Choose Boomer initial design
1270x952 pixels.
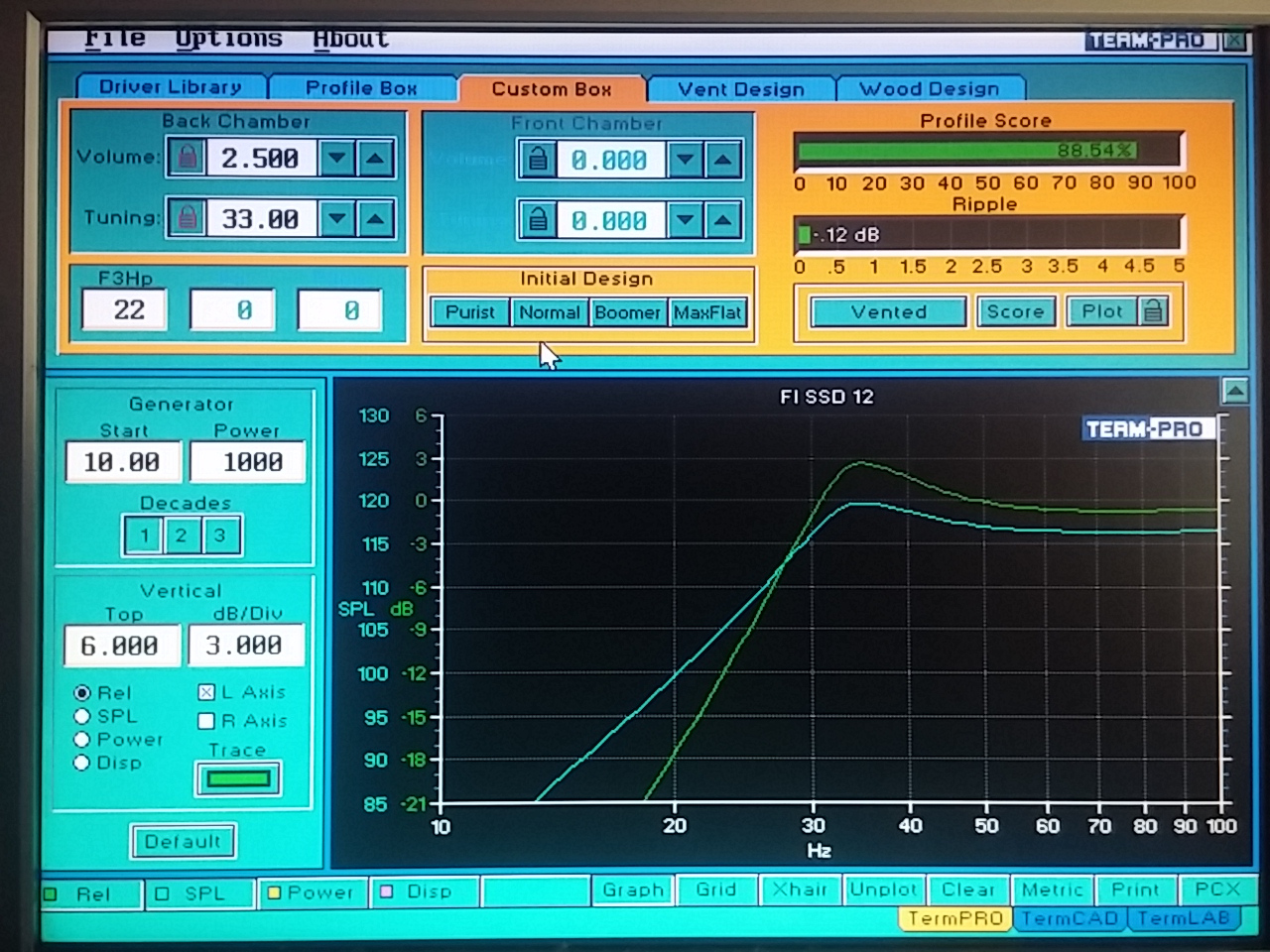[x=627, y=312]
